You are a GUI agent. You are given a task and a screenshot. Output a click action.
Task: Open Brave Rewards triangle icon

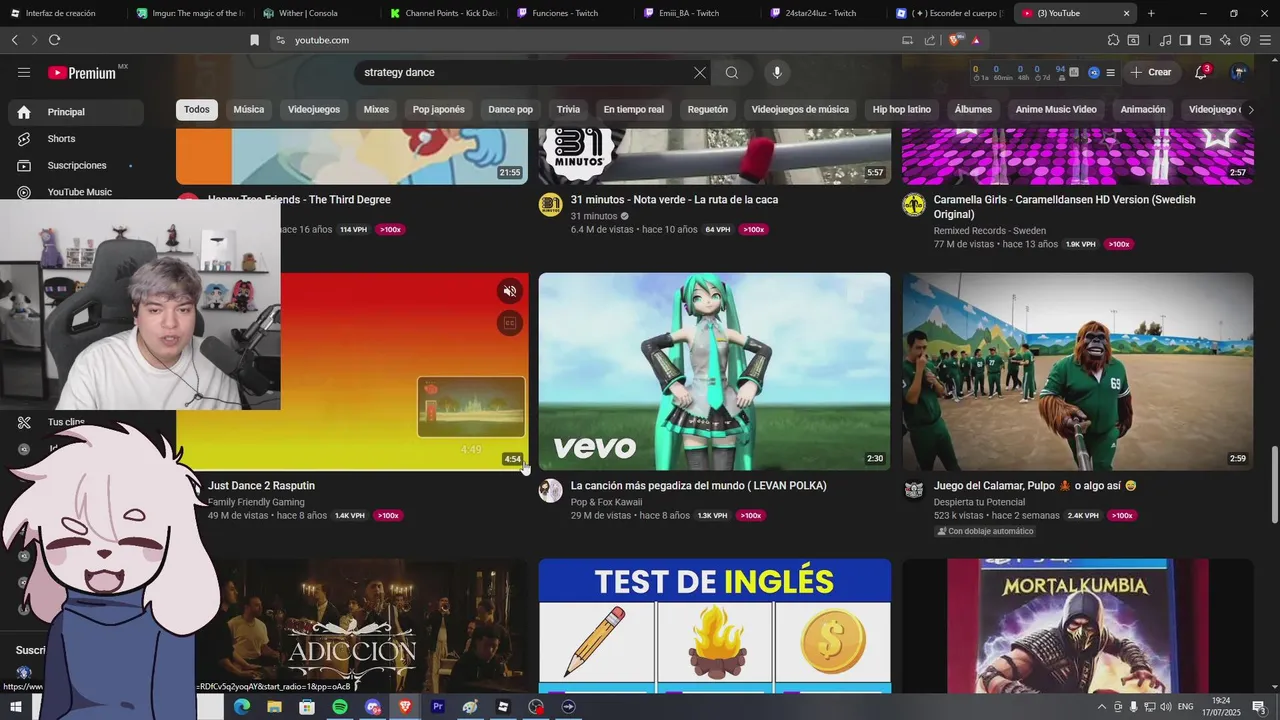[976, 40]
